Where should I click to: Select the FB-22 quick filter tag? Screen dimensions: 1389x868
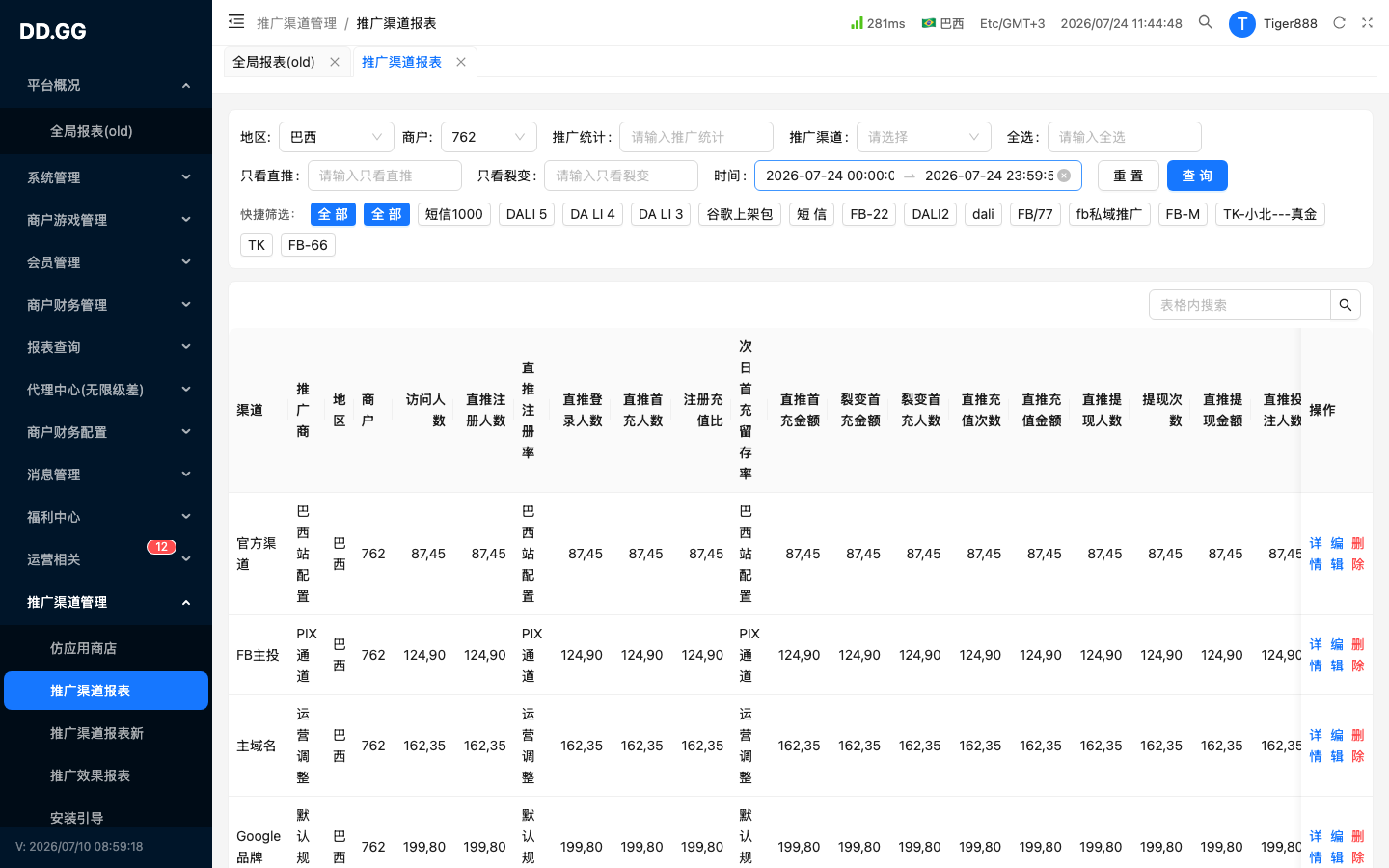[869, 214]
